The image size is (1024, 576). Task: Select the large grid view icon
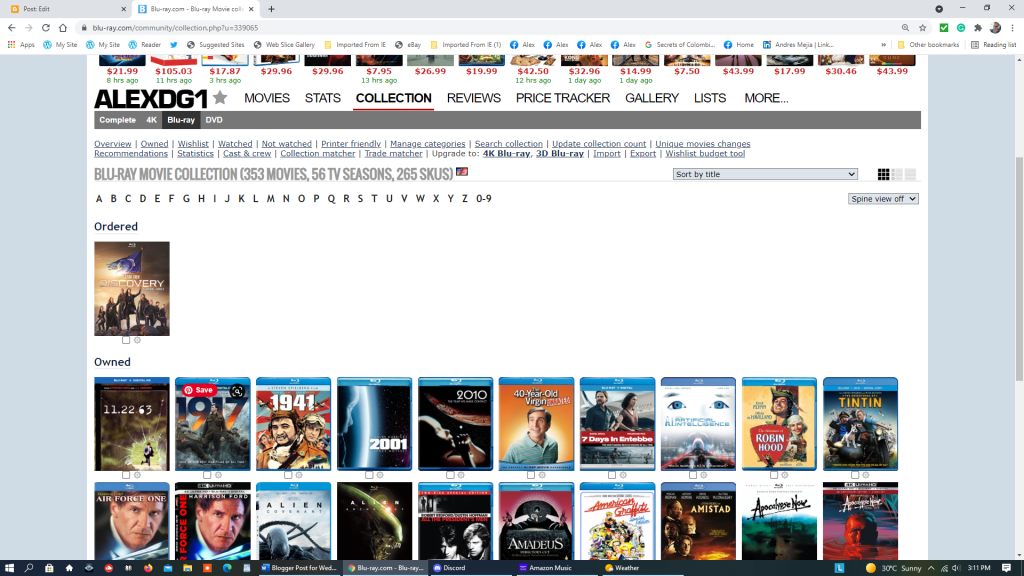pyautogui.click(x=883, y=175)
